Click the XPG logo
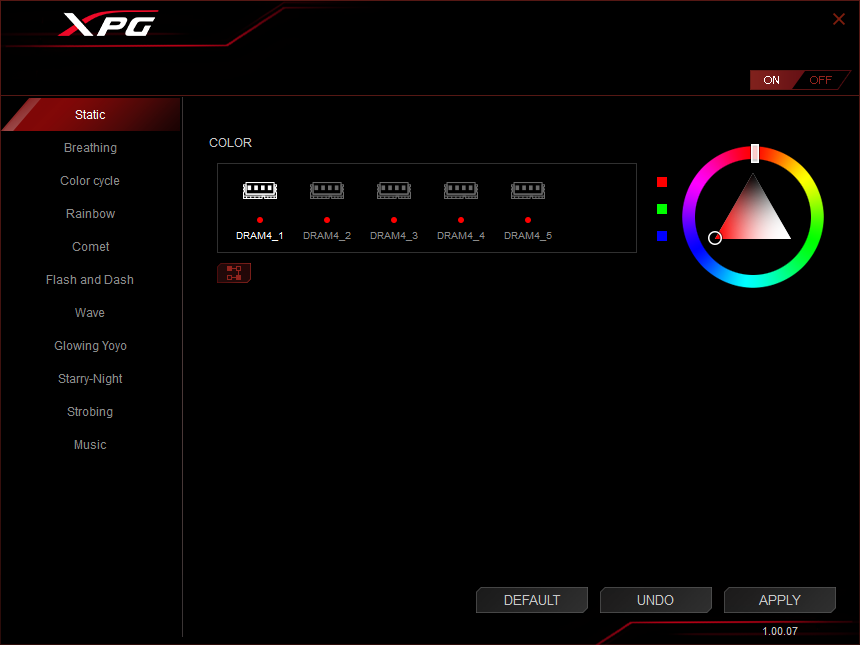 [109, 24]
